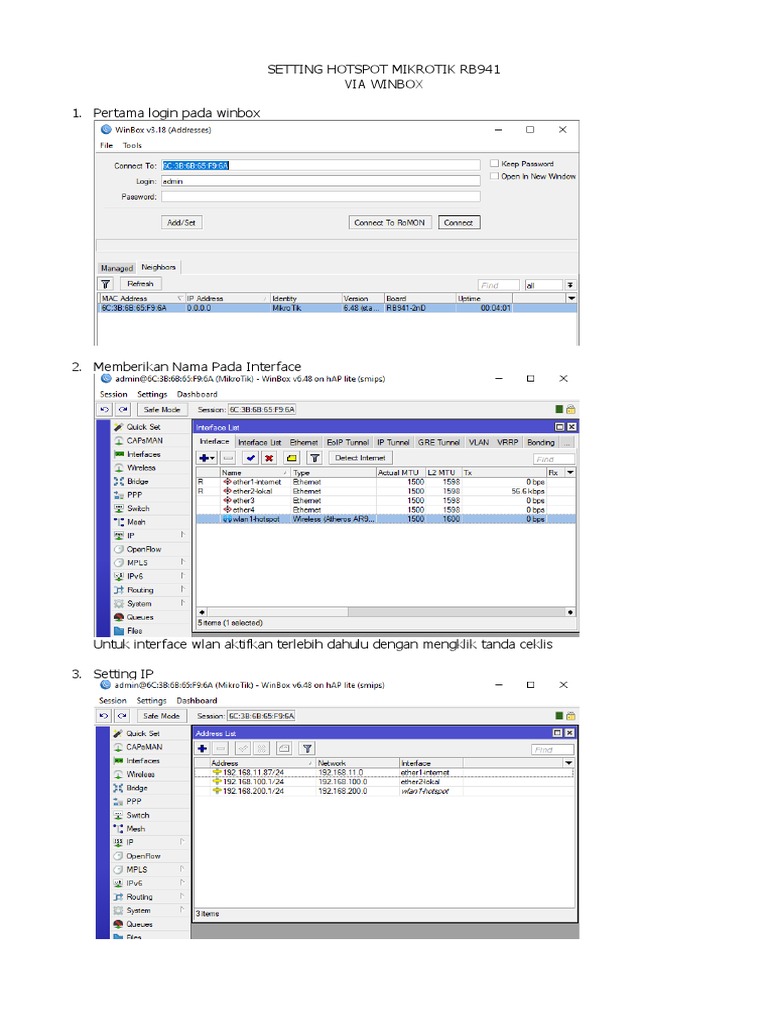768x1024 pixels.
Task: Open PPP in the Interface List window sidebar
Action: (134, 495)
